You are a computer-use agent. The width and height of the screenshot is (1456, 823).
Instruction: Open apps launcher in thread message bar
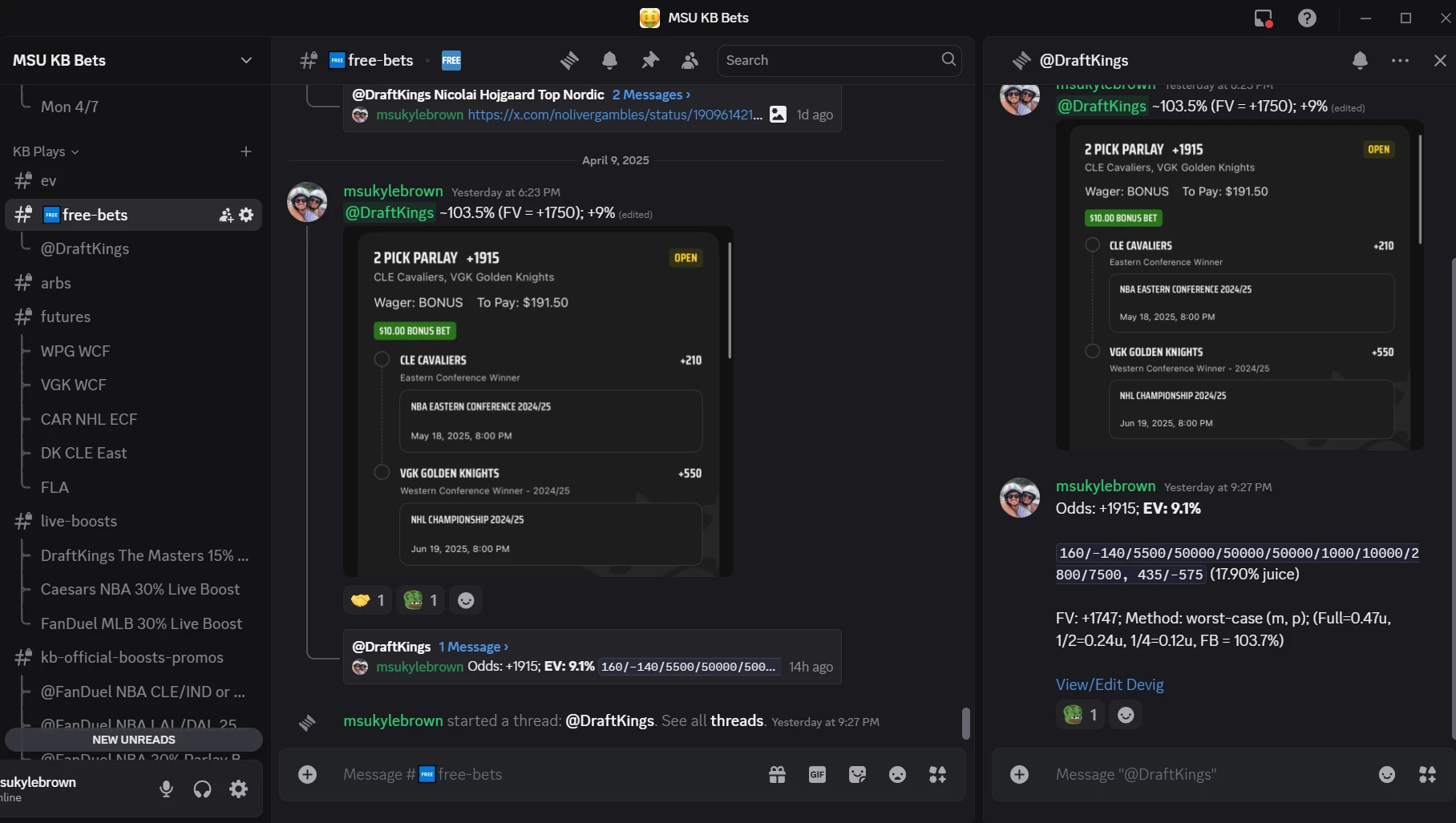1427,774
